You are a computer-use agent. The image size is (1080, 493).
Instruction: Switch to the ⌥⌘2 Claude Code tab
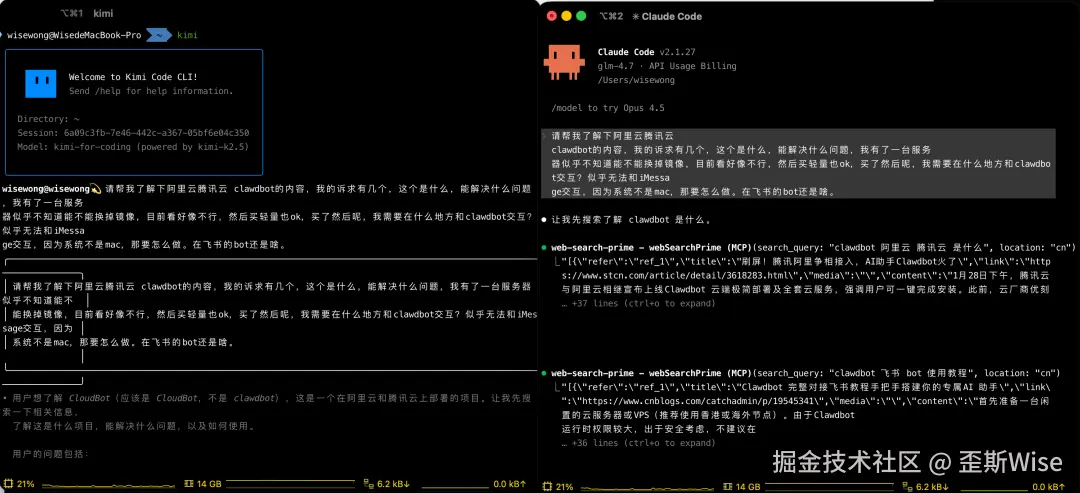click(x=650, y=16)
